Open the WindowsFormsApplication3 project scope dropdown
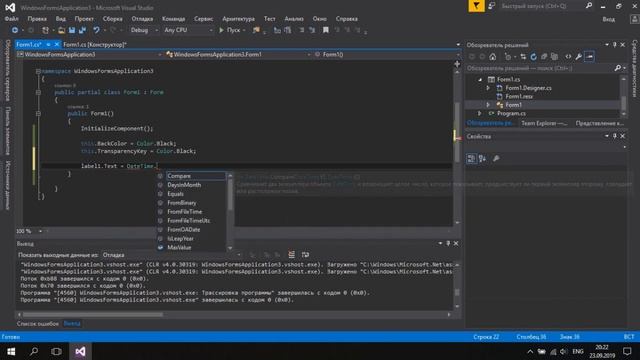The width and height of the screenshot is (640, 360). (89, 54)
